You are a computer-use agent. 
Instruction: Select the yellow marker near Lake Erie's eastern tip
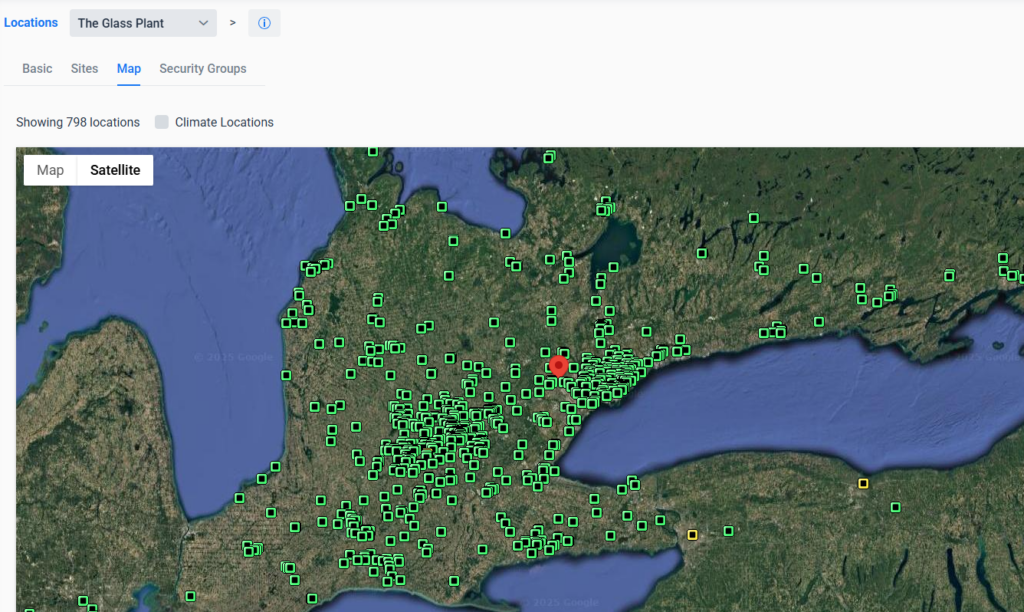[692, 535]
